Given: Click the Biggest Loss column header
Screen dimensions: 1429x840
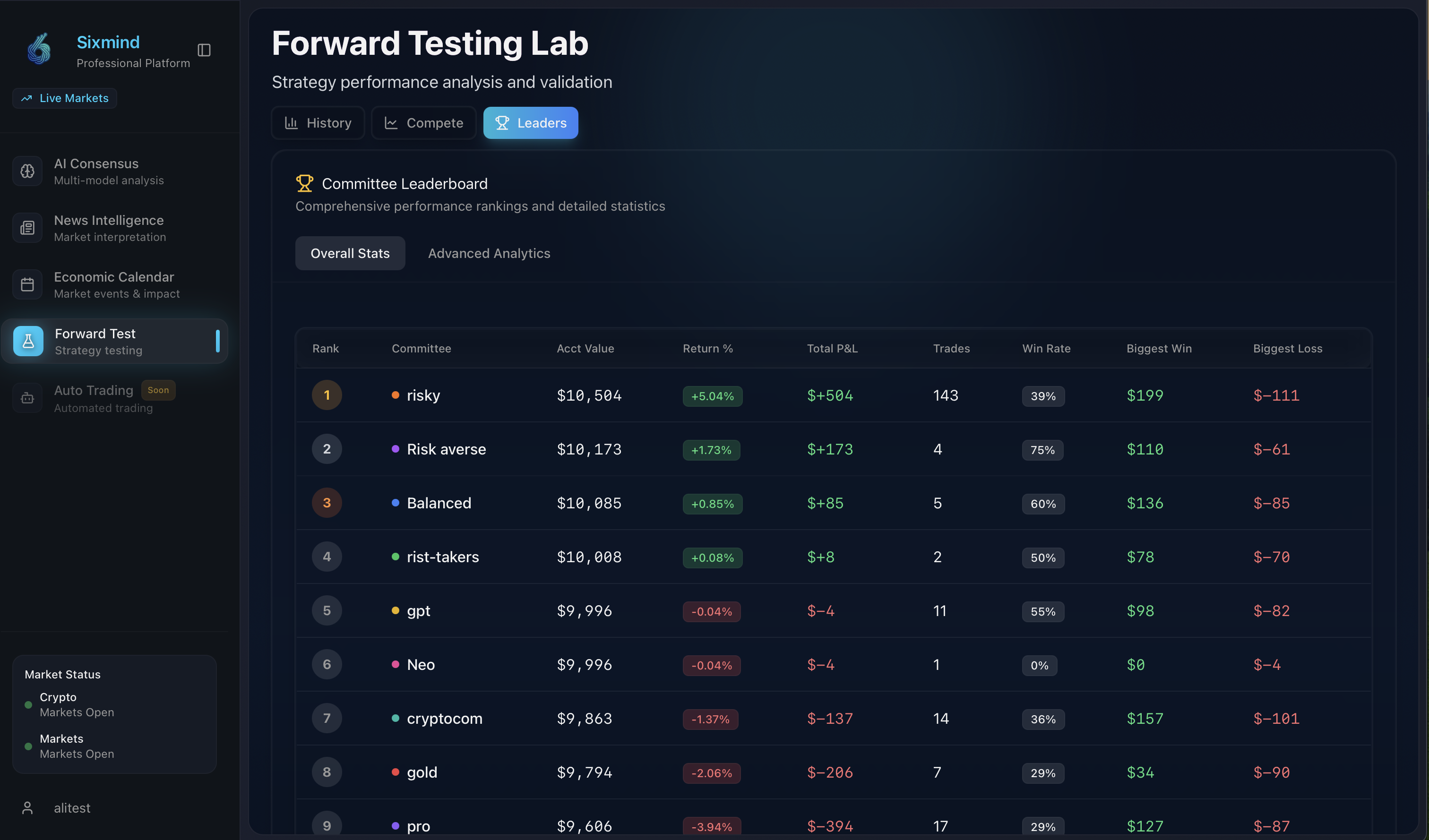Looking at the screenshot, I should (1287, 349).
